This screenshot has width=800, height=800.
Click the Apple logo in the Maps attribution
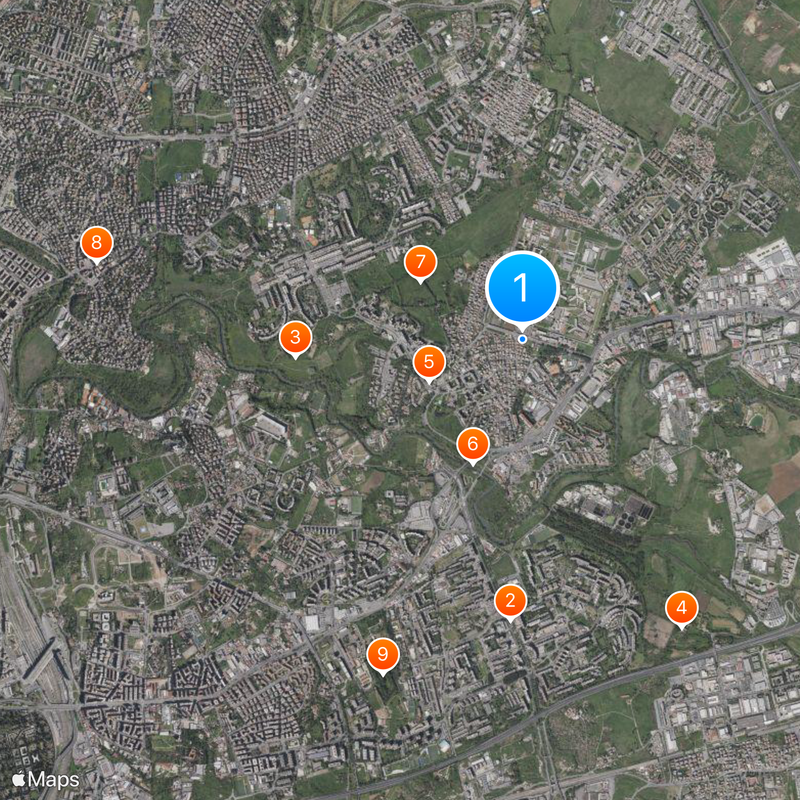tap(19, 779)
